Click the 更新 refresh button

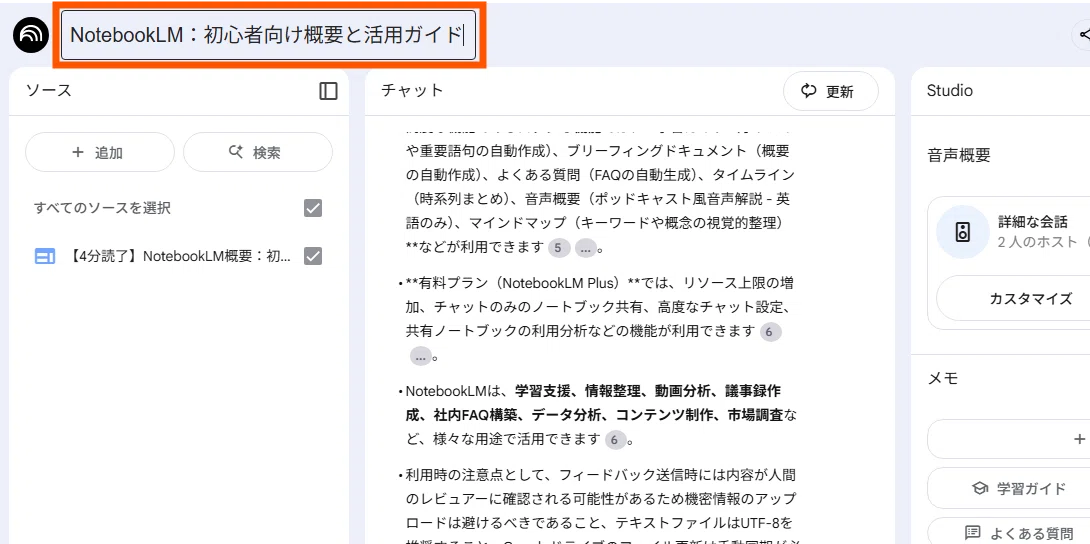click(831, 91)
